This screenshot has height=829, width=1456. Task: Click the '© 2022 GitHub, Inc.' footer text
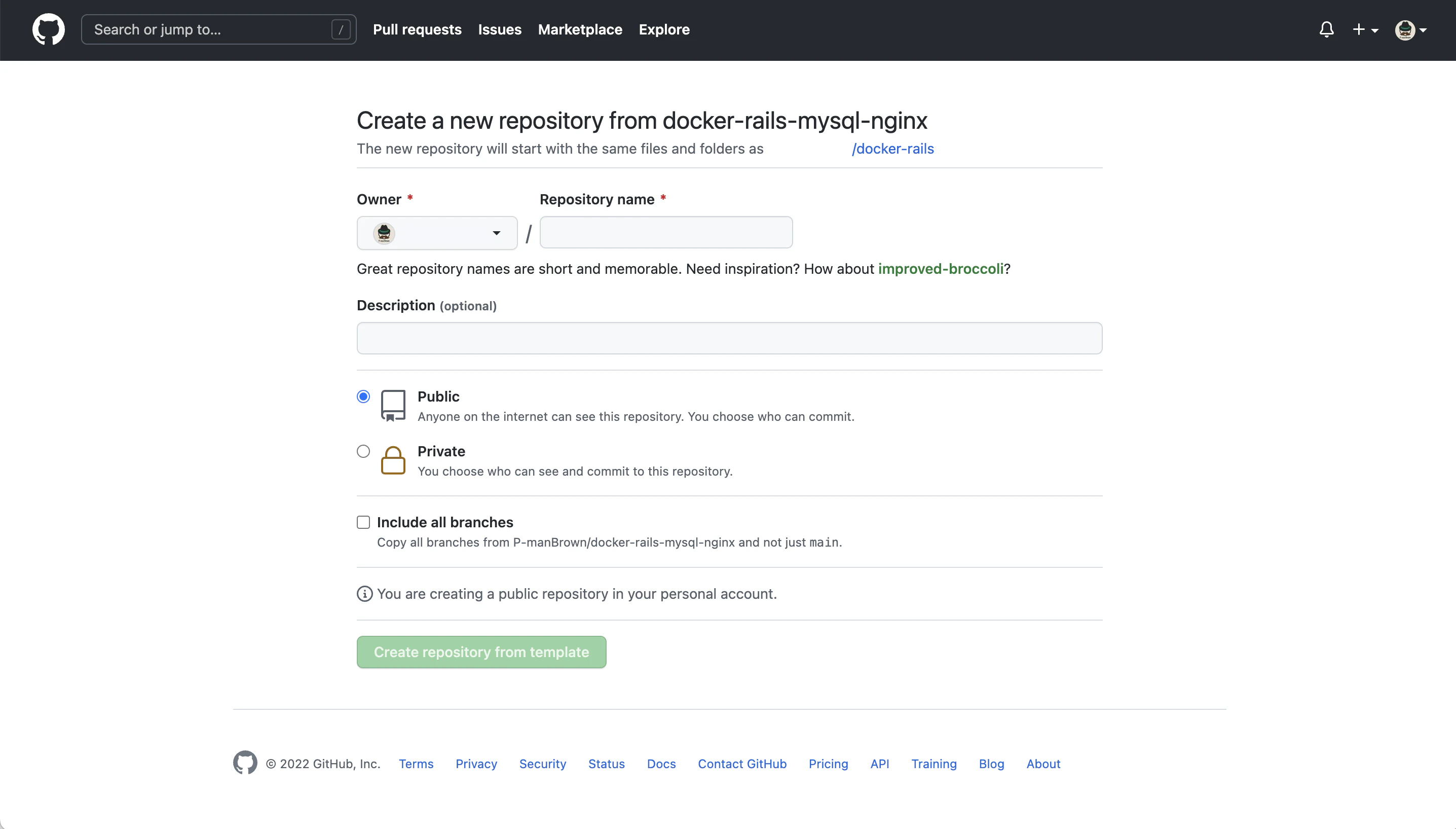click(323, 764)
